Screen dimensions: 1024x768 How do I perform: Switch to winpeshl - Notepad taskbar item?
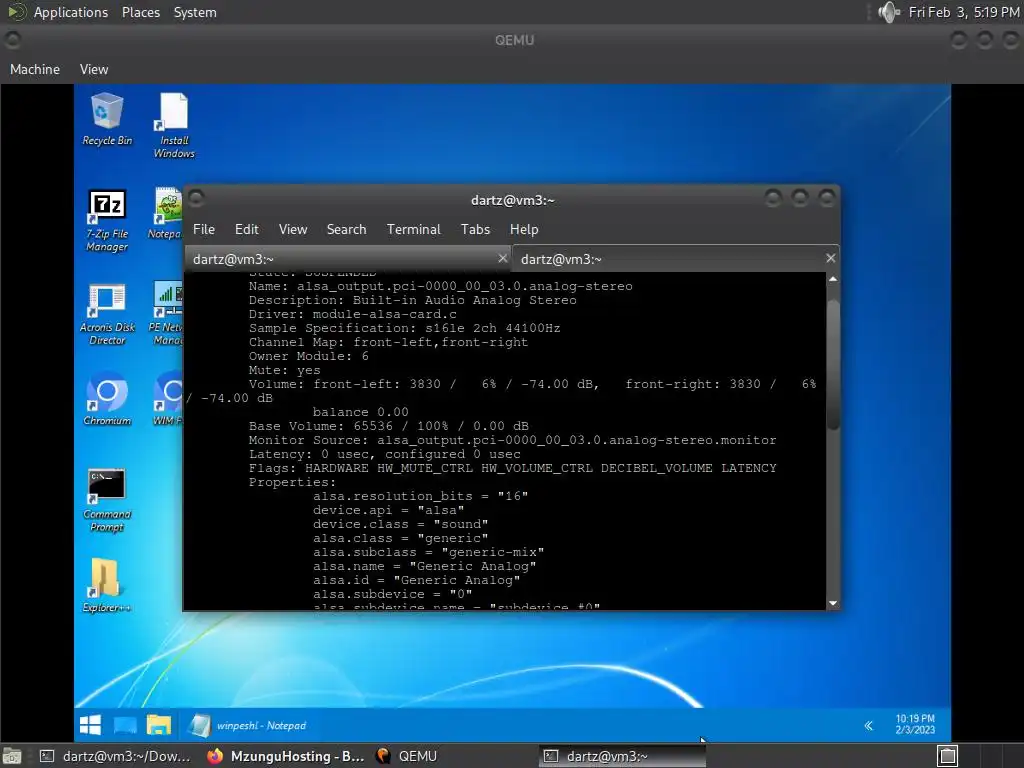247,725
